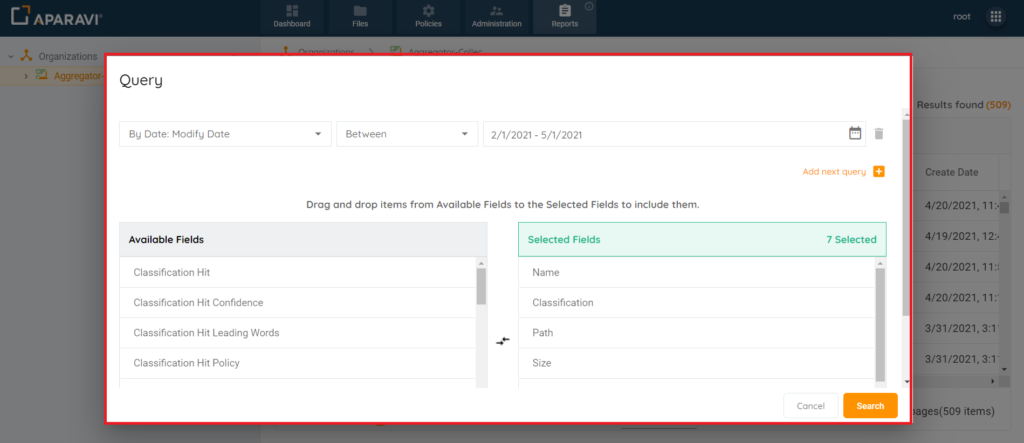Screen dimensions: 1024x443
Task: Click the Selected Fields header
Action: (x=702, y=239)
